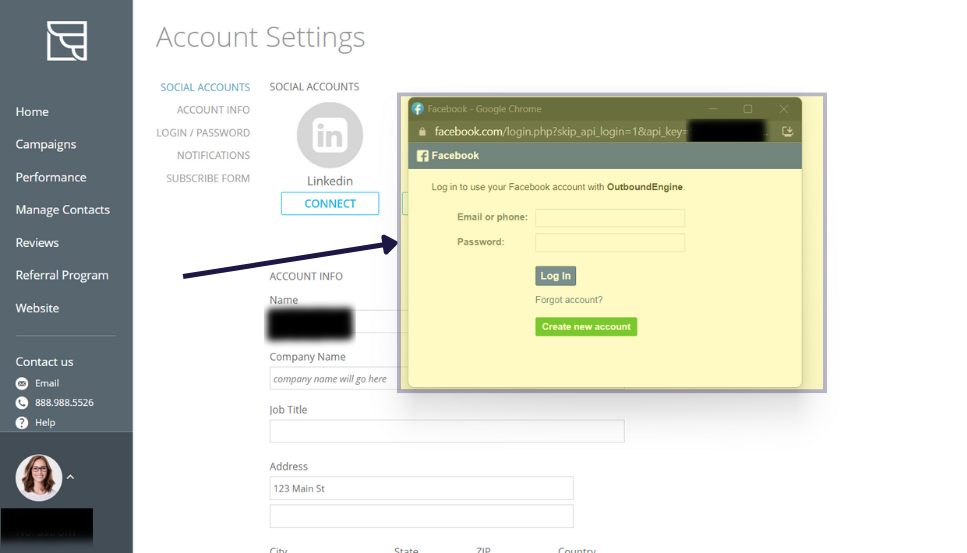Click the Facebook logo in the popup header
This screenshot has height=553, width=967.
(x=422, y=156)
